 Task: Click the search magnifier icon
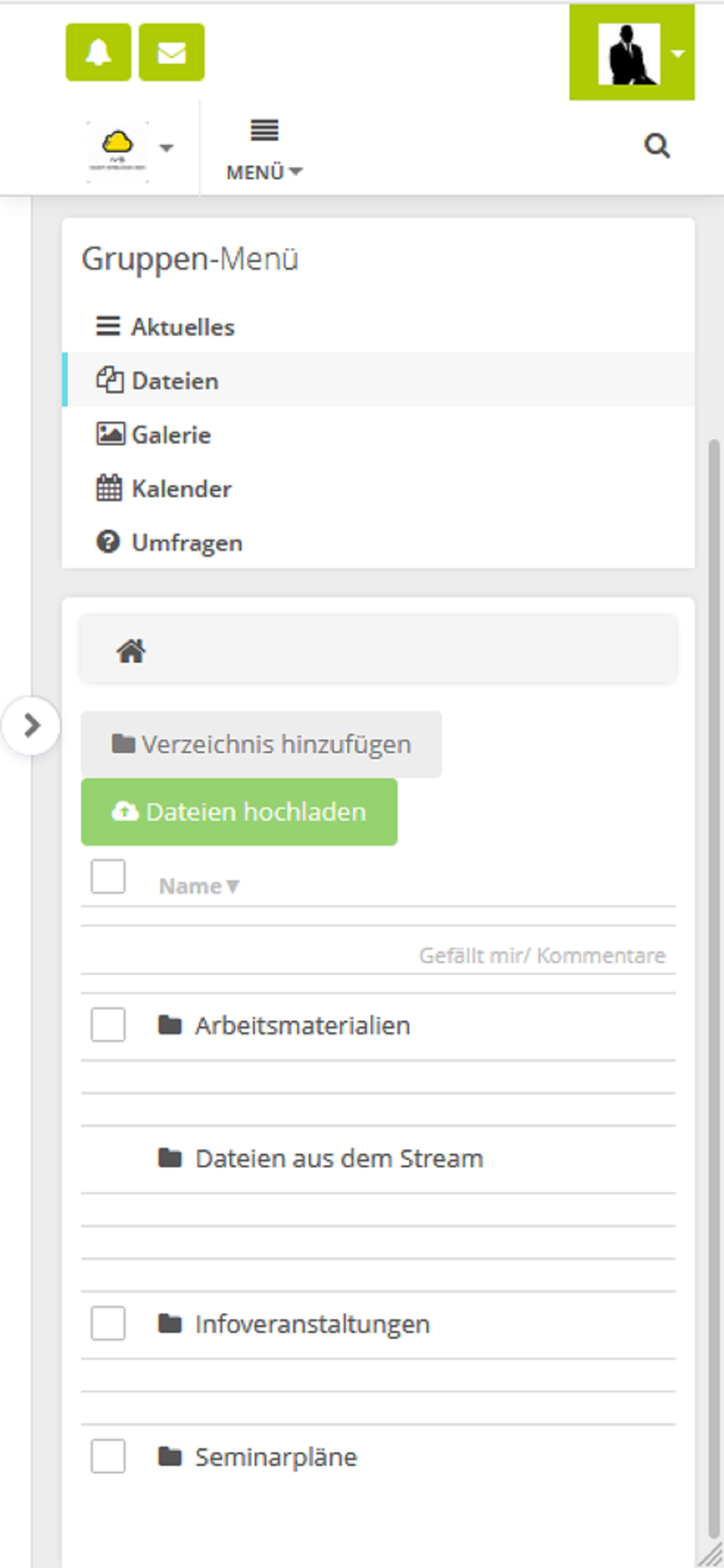tap(657, 146)
